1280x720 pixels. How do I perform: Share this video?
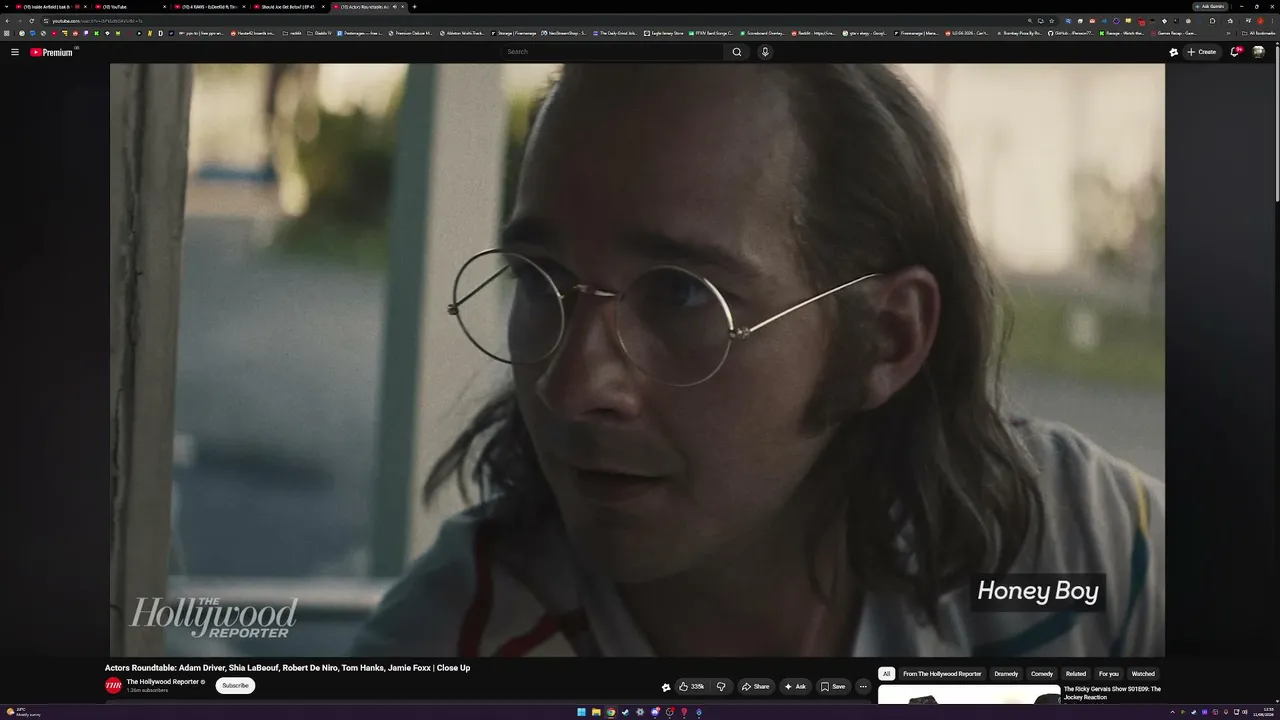click(755, 686)
